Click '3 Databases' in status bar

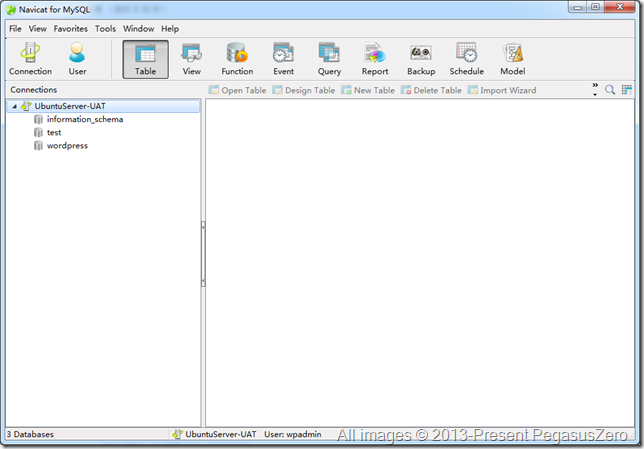click(30, 434)
